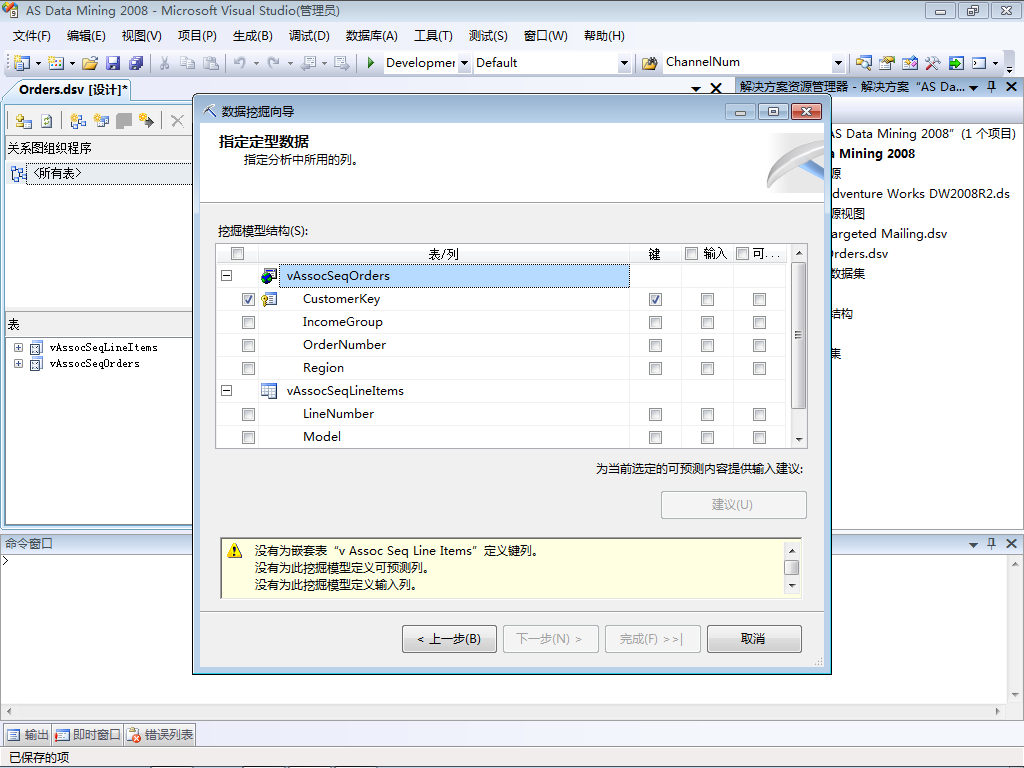Toggle the input header checkbox
Screen dimensions: 1024x768
click(x=691, y=253)
